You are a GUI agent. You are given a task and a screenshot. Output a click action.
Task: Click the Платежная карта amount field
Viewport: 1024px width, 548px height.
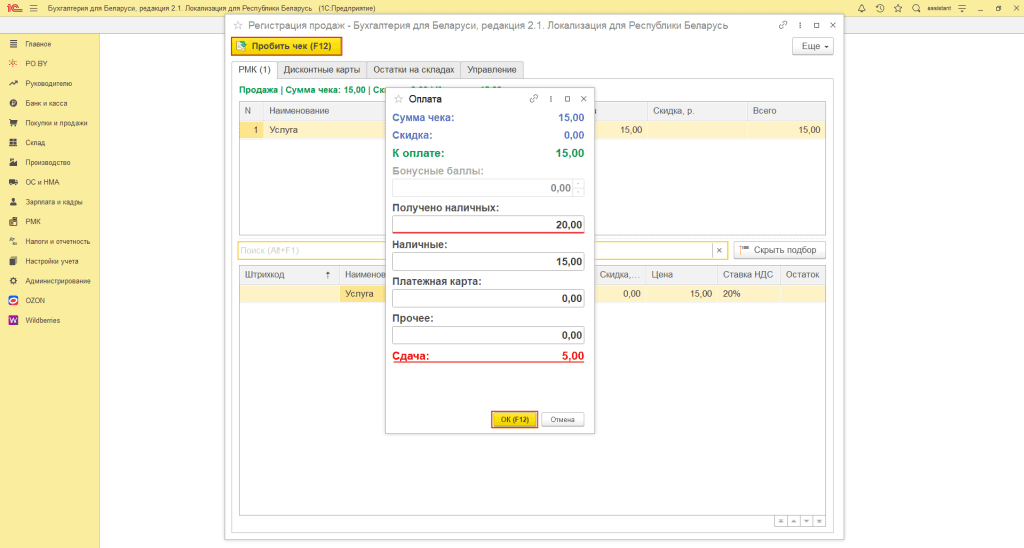488,298
